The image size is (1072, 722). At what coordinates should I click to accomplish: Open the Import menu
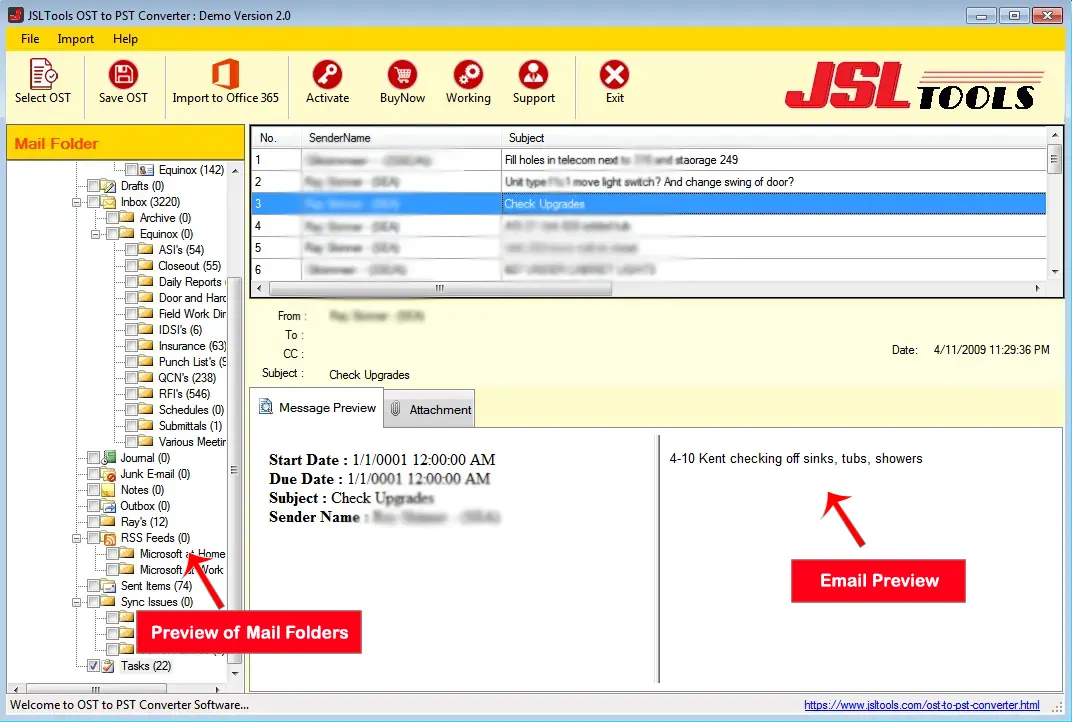pyautogui.click(x=75, y=39)
